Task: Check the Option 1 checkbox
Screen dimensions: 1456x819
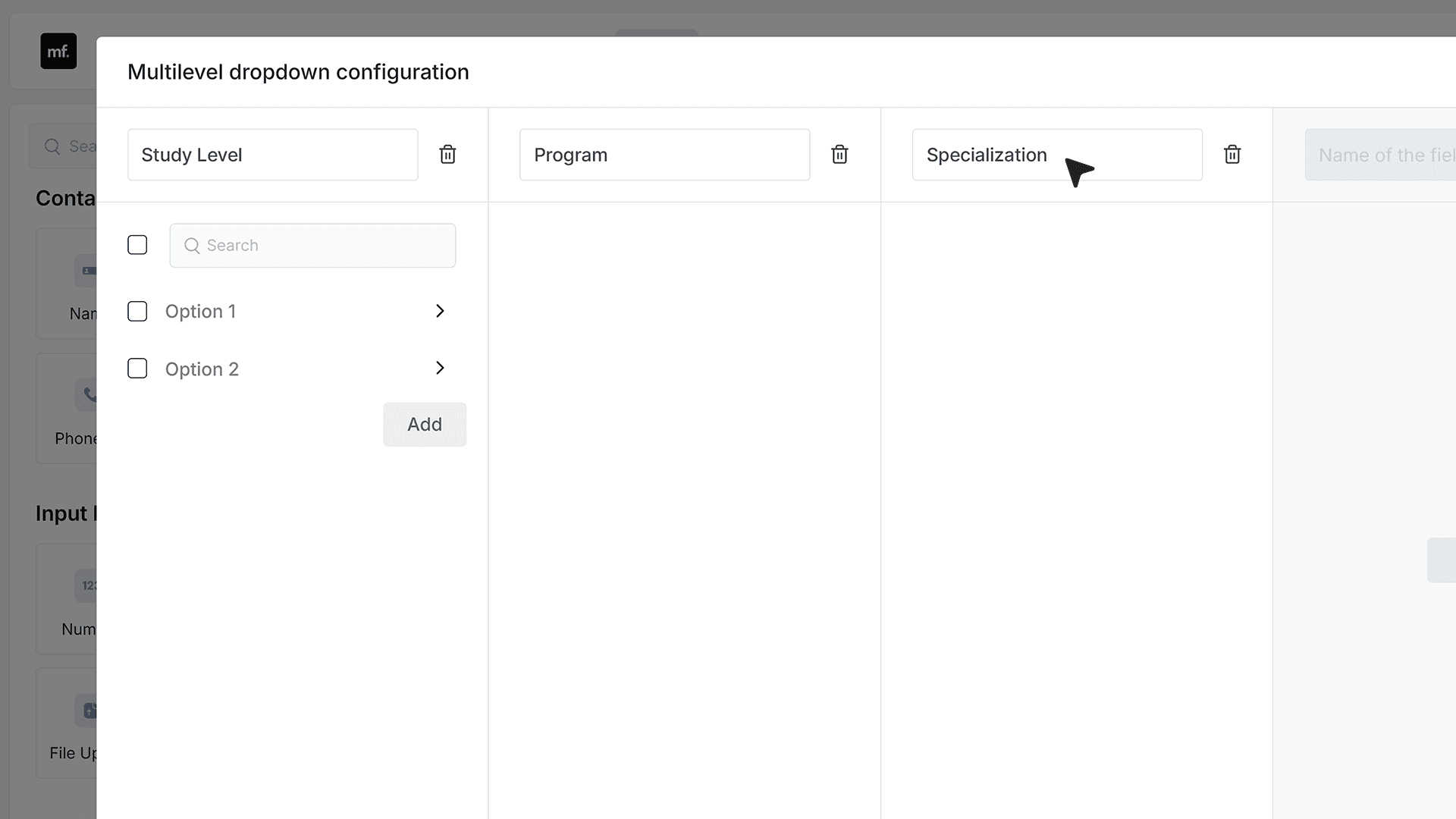Action: coord(137,312)
